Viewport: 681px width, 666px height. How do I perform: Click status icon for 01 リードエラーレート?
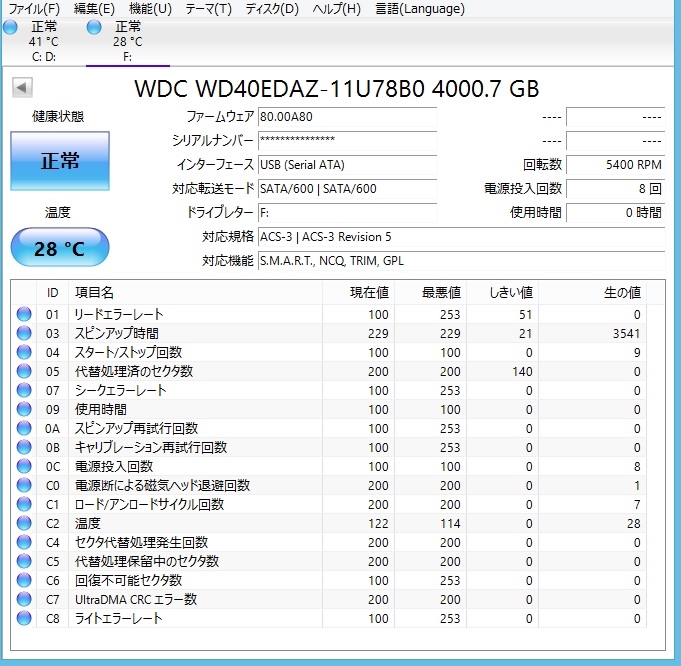[24, 314]
